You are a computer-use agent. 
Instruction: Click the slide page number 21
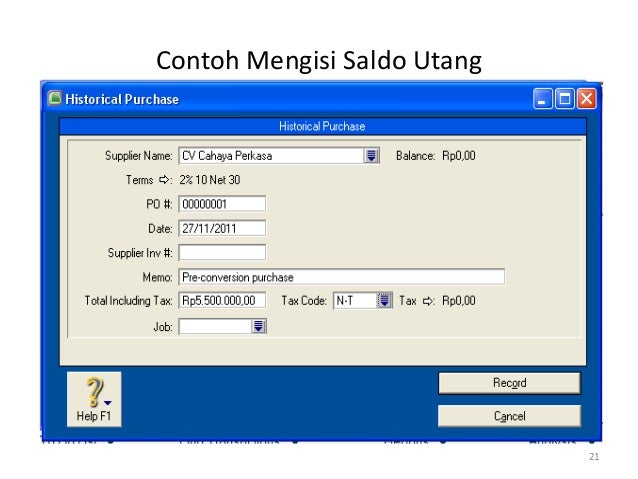click(x=594, y=457)
